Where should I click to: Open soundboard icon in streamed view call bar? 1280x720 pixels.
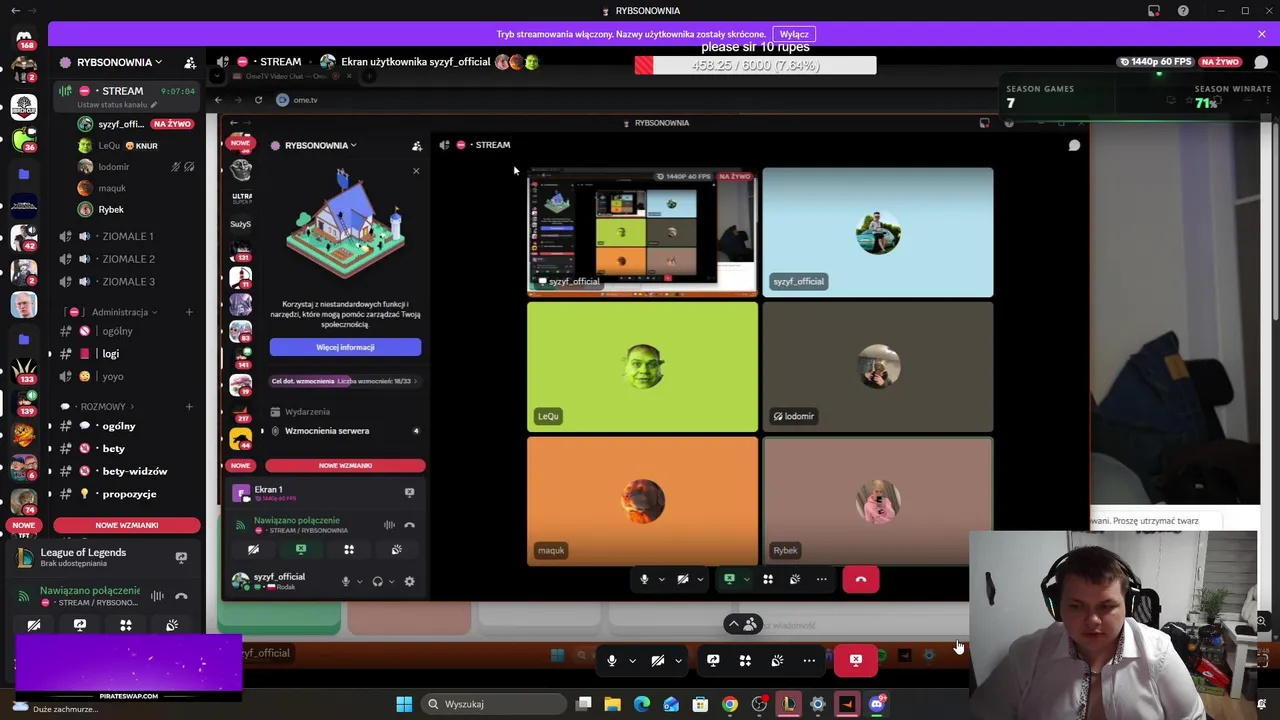coord(795,579)
